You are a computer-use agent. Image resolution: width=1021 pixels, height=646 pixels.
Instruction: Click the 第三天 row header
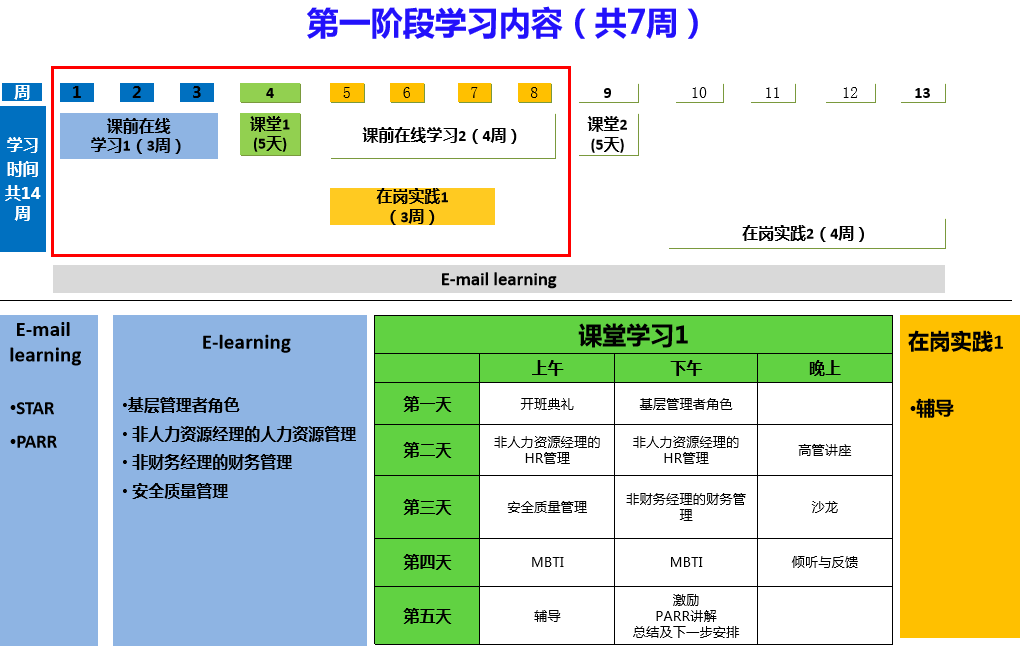(x=427, y=507)
